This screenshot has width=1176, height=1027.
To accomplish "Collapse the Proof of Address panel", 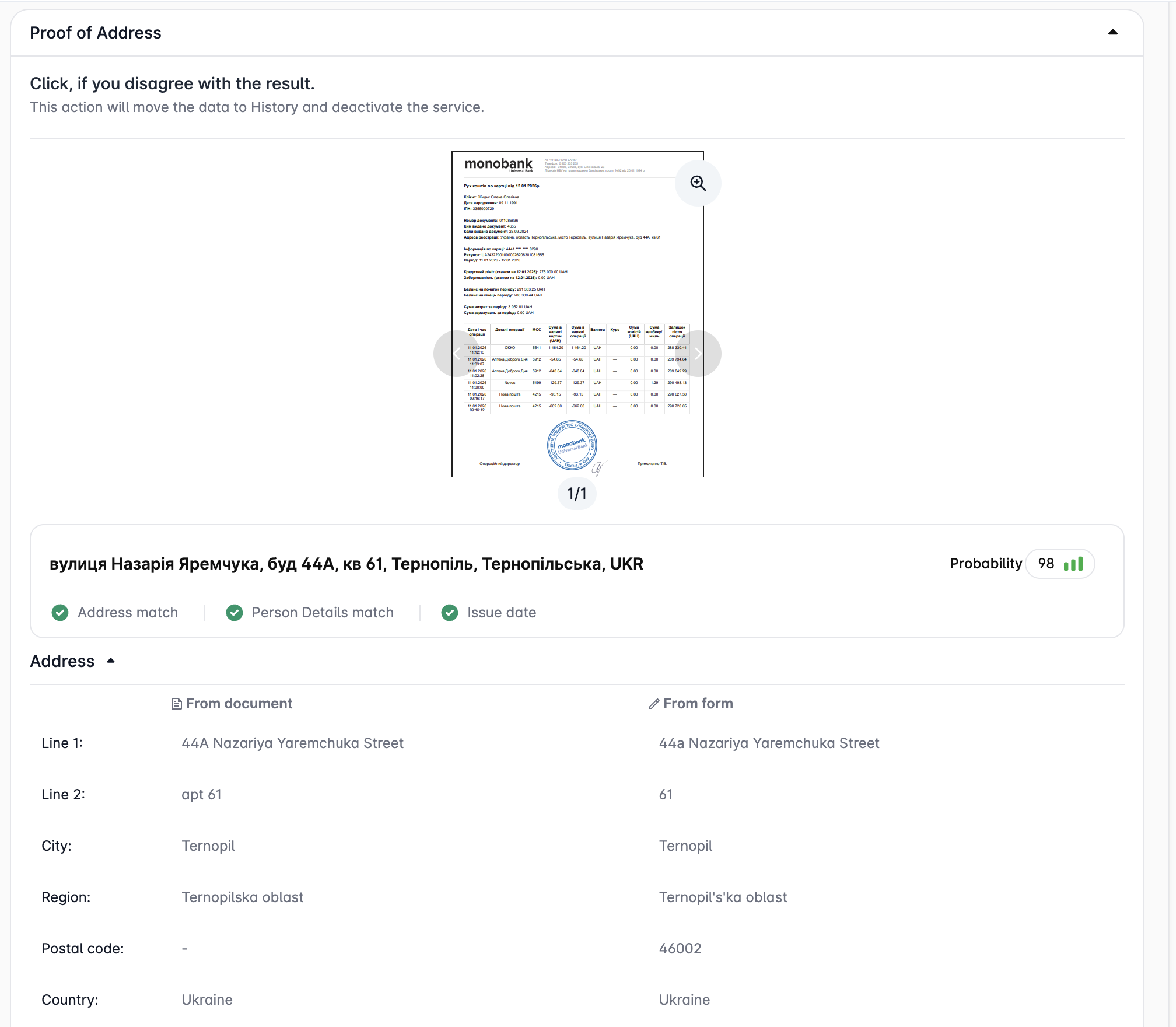I will tap(1112, 33).
